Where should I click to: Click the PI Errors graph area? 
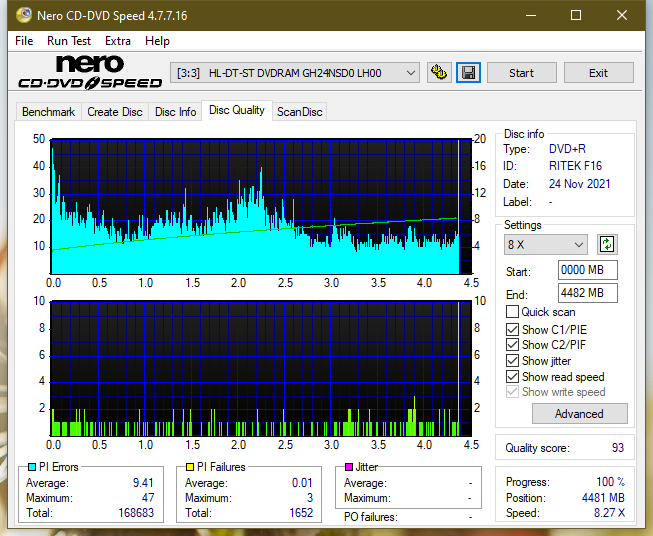[x=261, y=207]
